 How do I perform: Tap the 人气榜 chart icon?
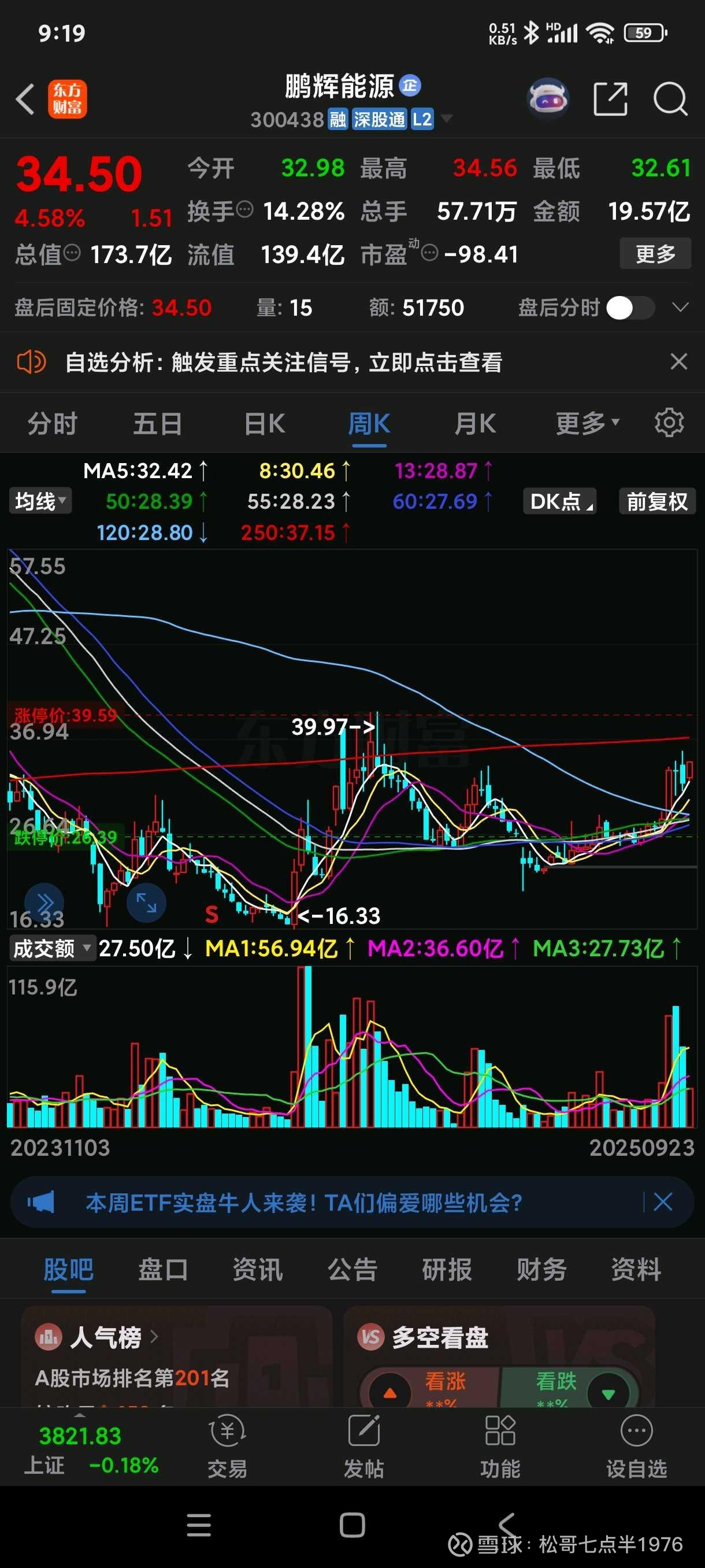[49, 1337]
